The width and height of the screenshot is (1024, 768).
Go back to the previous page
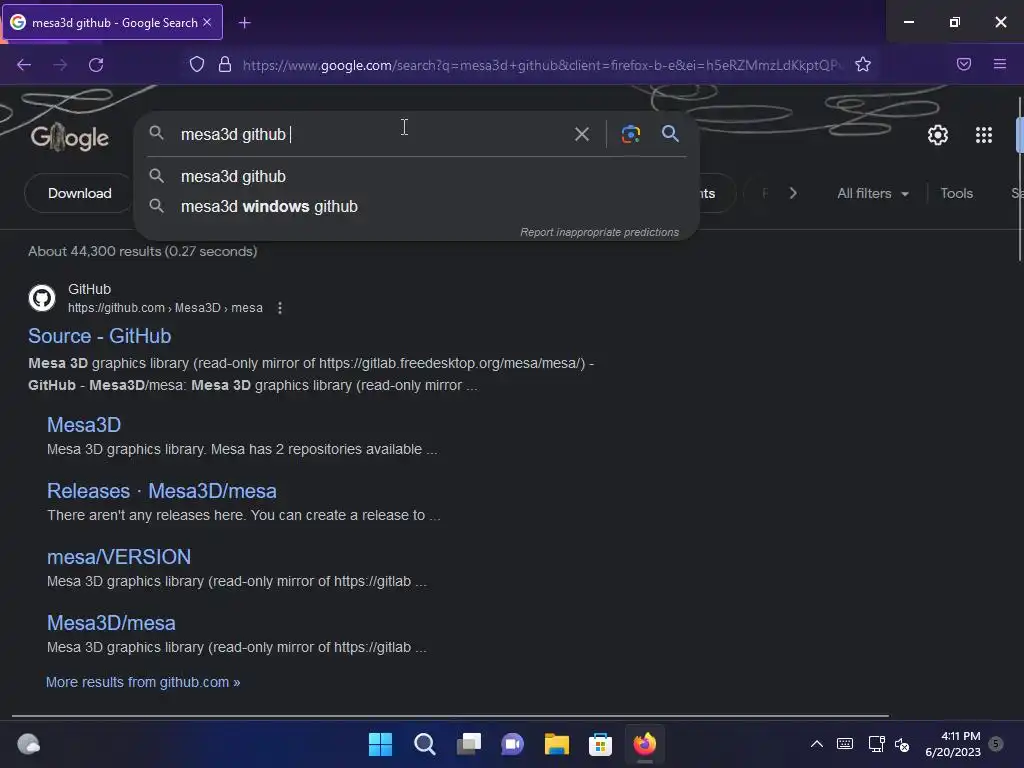pos(24,65)
